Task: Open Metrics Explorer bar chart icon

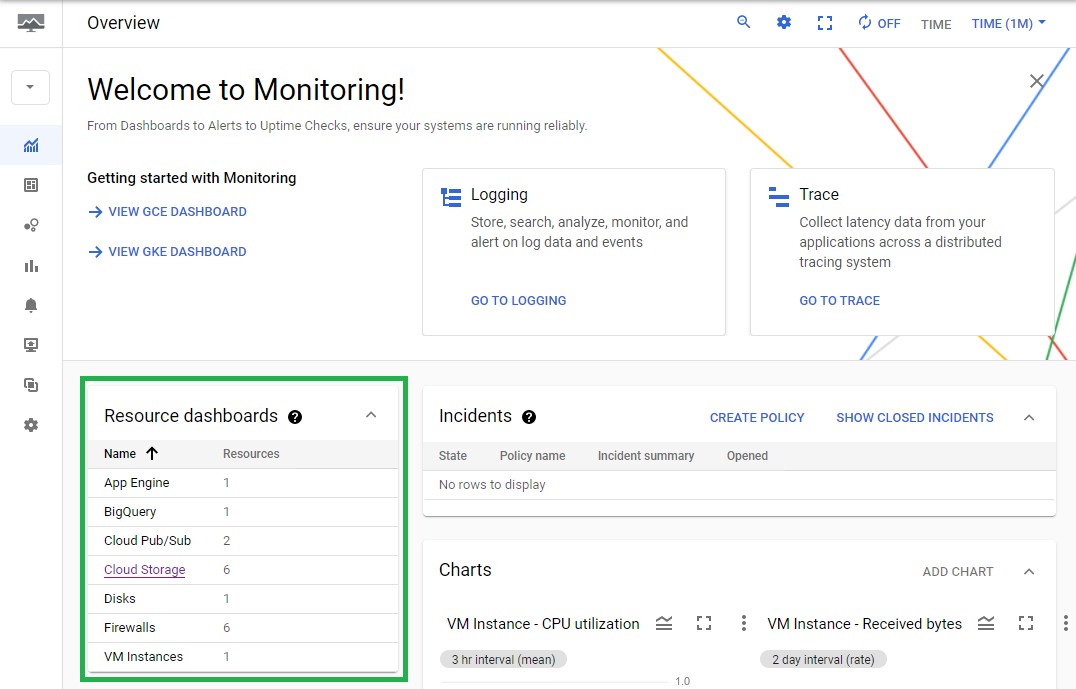Action: click(31, 266)
